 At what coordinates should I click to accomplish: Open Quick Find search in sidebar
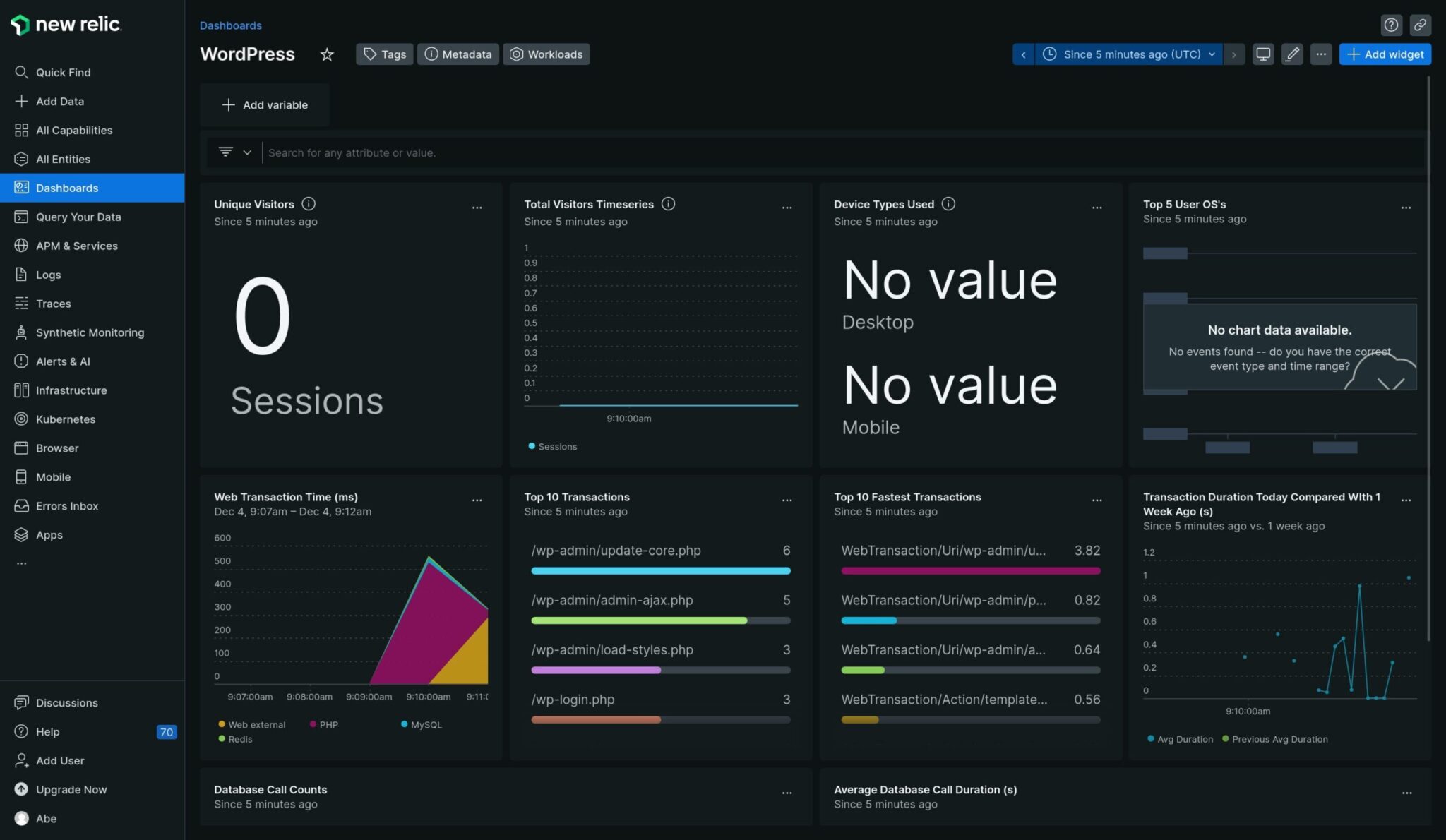pos(63,72)
